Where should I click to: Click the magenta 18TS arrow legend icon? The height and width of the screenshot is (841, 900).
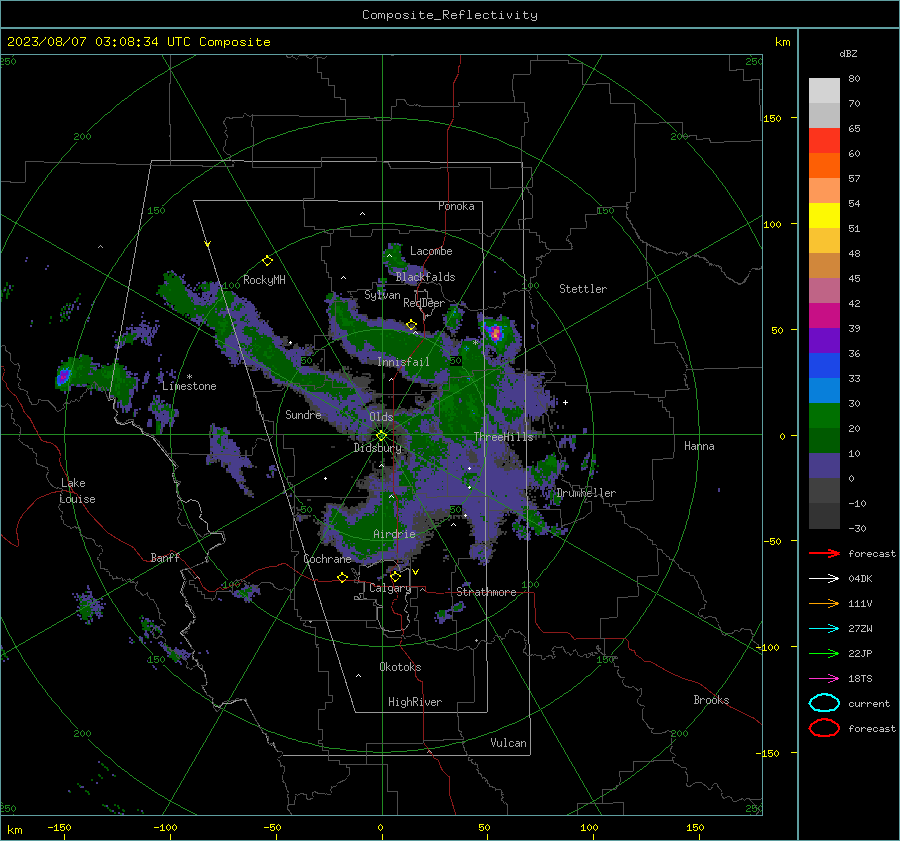[824, 679]
